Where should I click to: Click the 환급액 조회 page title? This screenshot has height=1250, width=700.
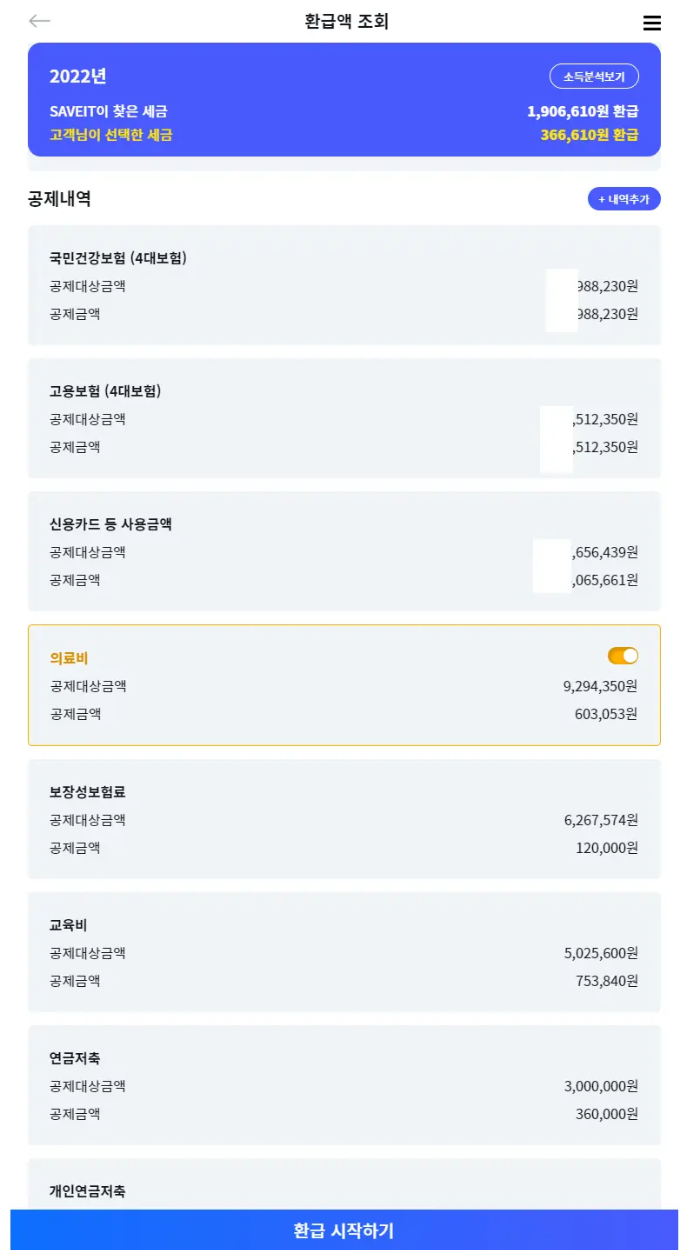click(x=349, y=20)
